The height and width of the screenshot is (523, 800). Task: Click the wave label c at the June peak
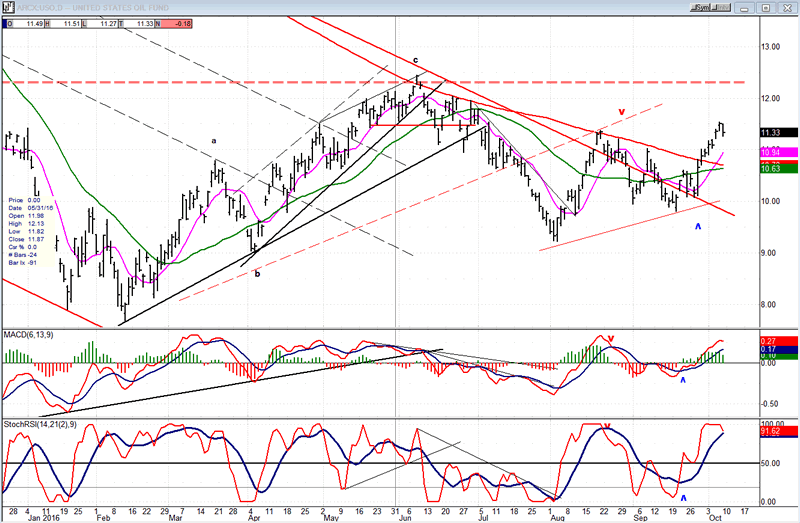coord(416,60)
